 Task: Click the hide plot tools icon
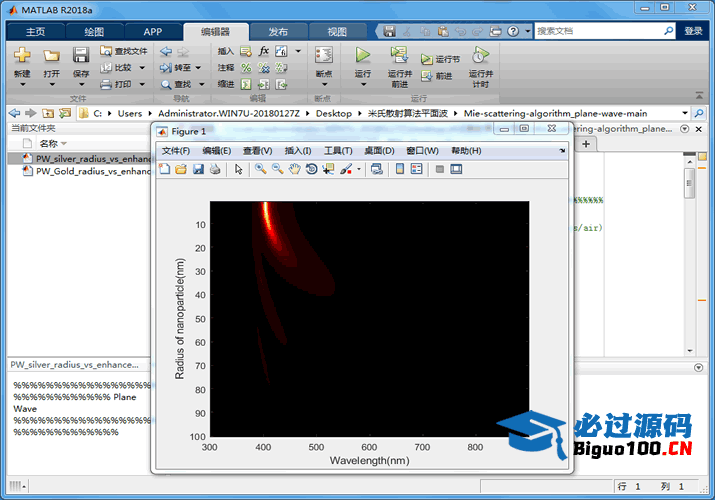pos(440,169)
